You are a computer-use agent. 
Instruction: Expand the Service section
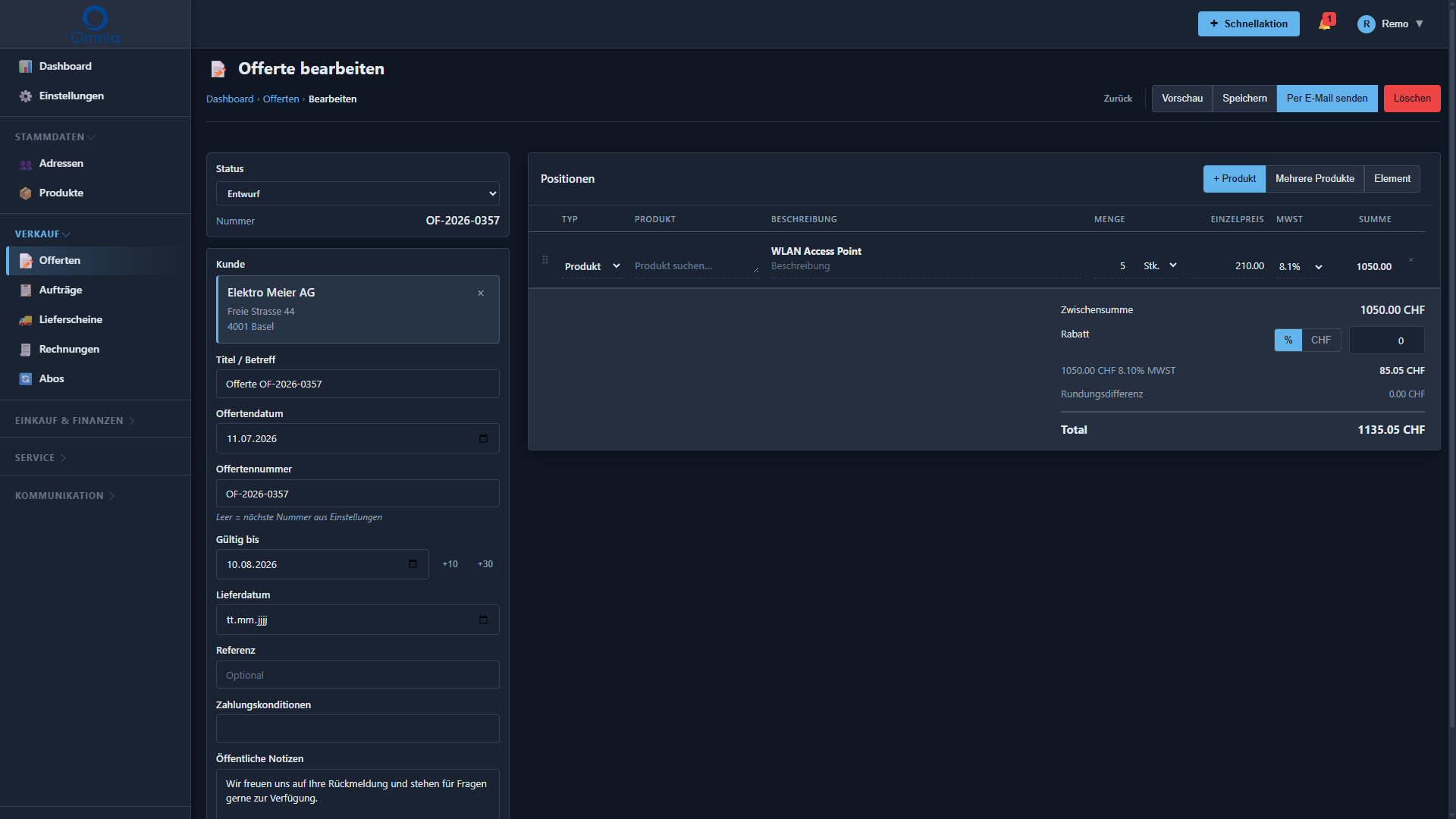(x=41, y=458)
